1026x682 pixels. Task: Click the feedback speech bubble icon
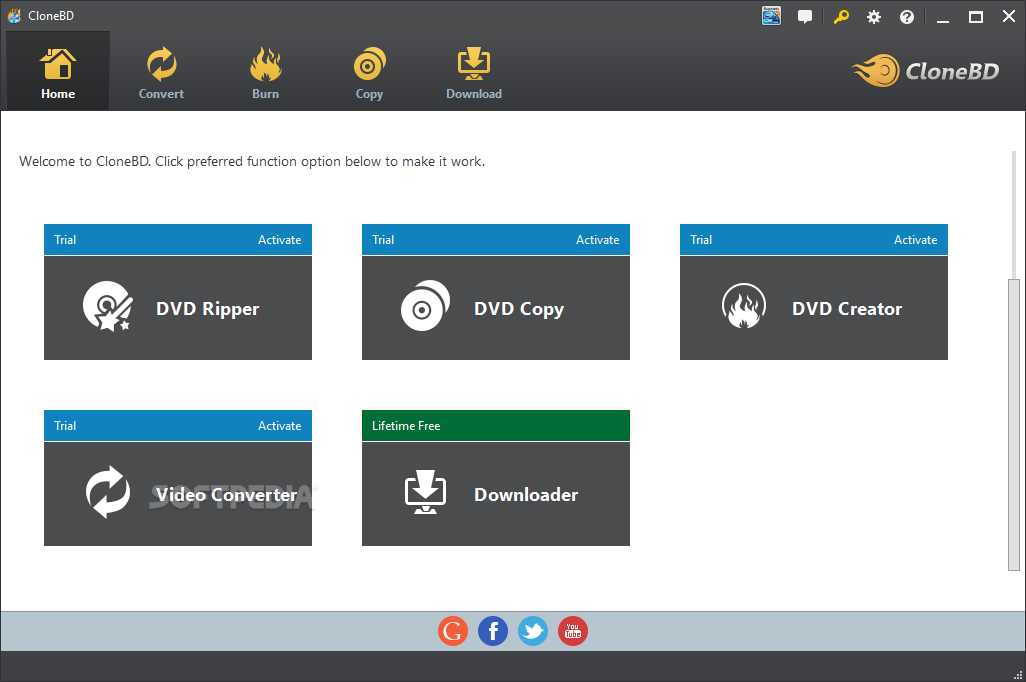pyautogui.click(x=805, y=17)
